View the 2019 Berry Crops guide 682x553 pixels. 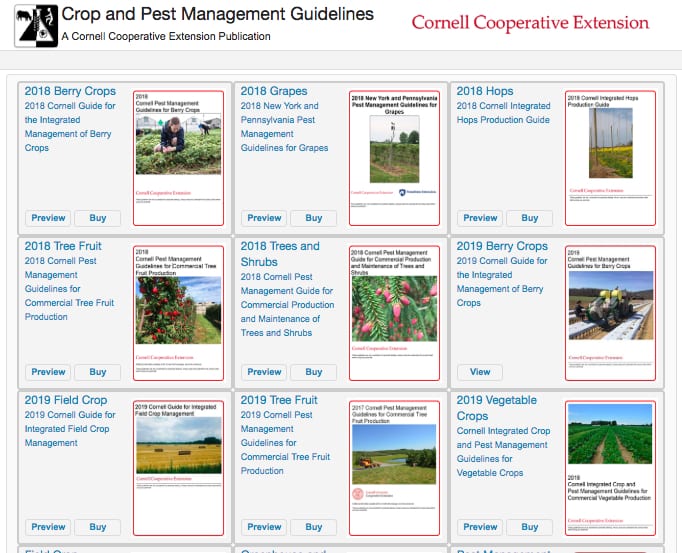click(480, 372)
